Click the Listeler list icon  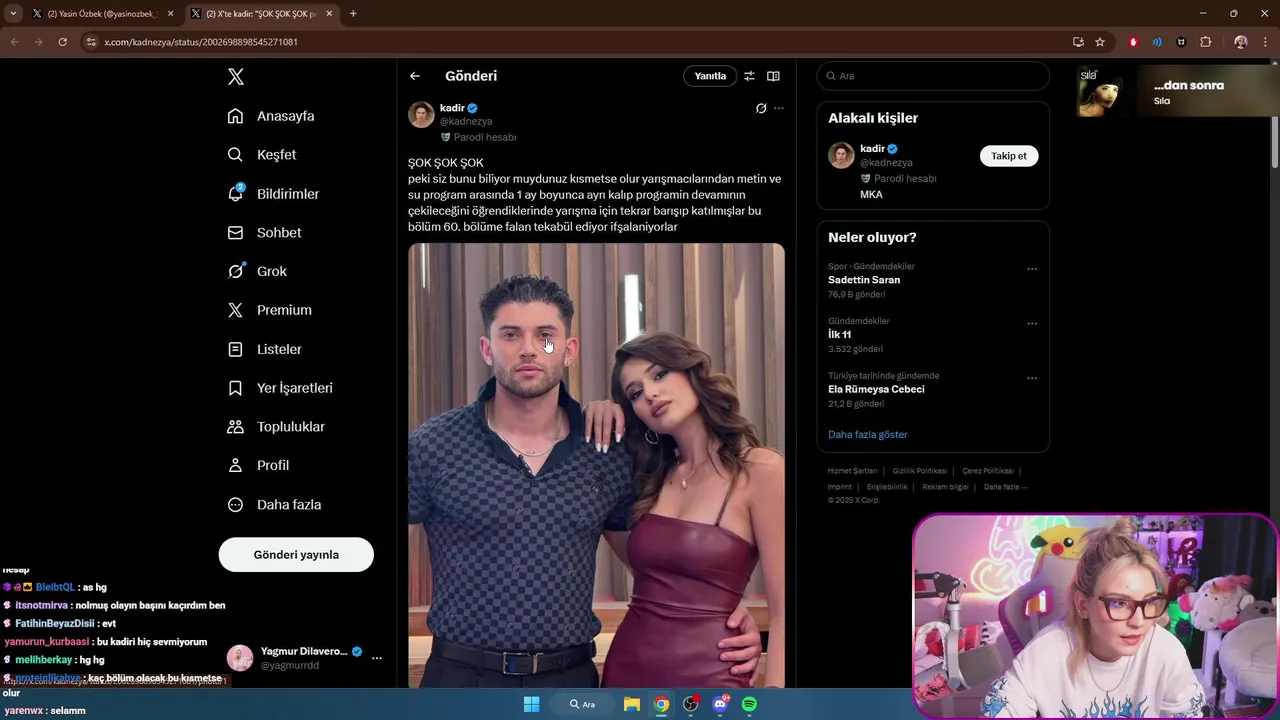[x=235, y=349]
